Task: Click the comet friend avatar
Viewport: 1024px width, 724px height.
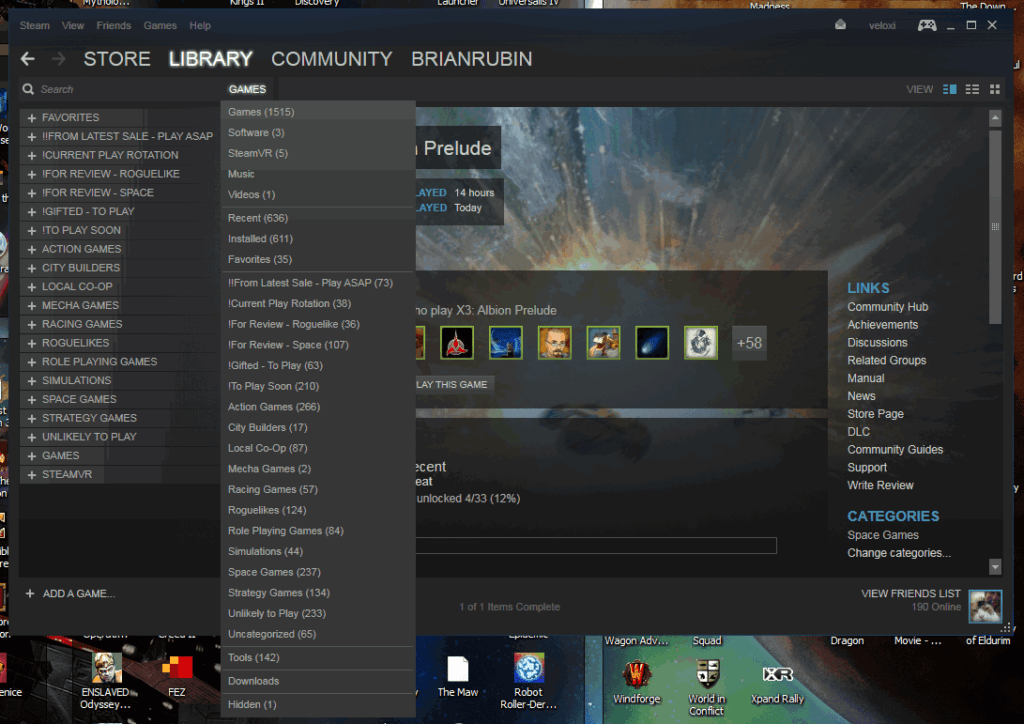Action: 652,343
